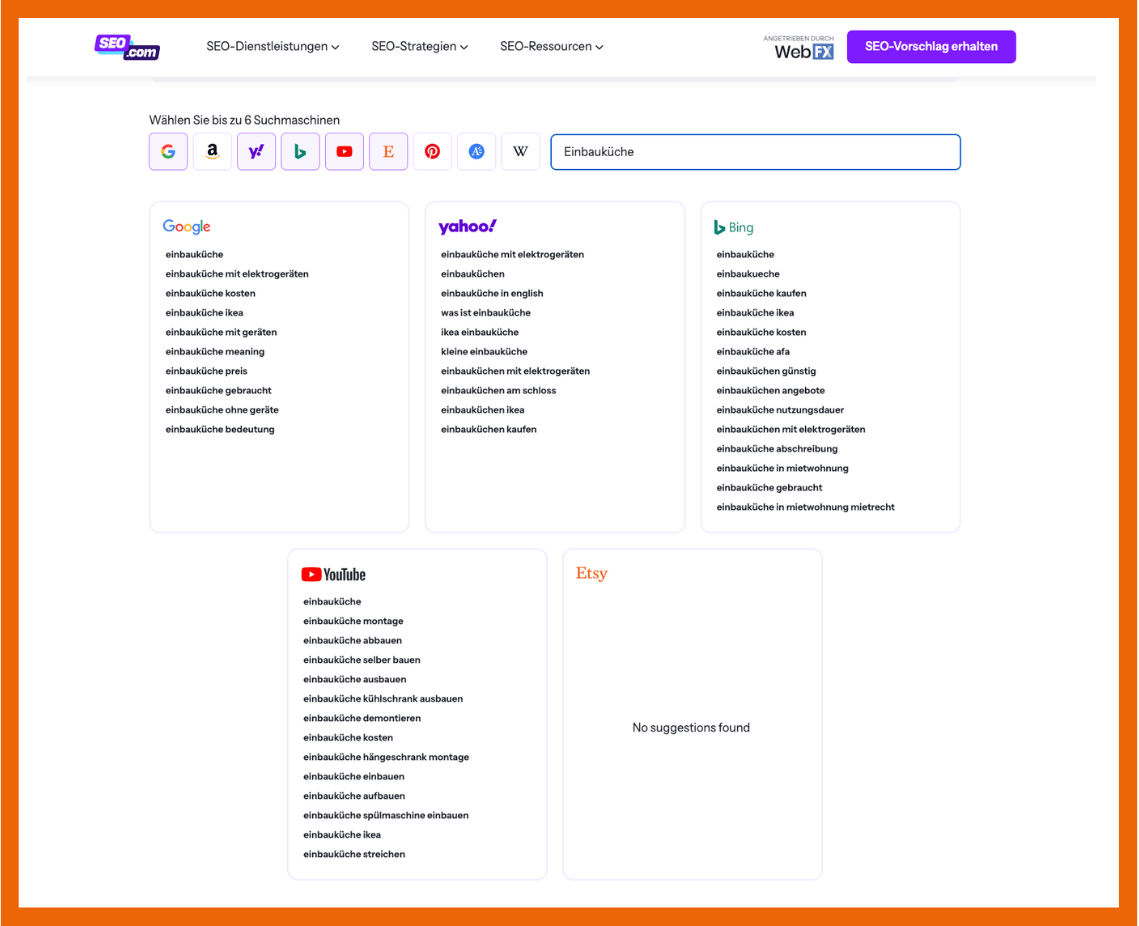Toggle the Google search engine icon
Viewport: 1139px width, 926px height.
[168, 152]
